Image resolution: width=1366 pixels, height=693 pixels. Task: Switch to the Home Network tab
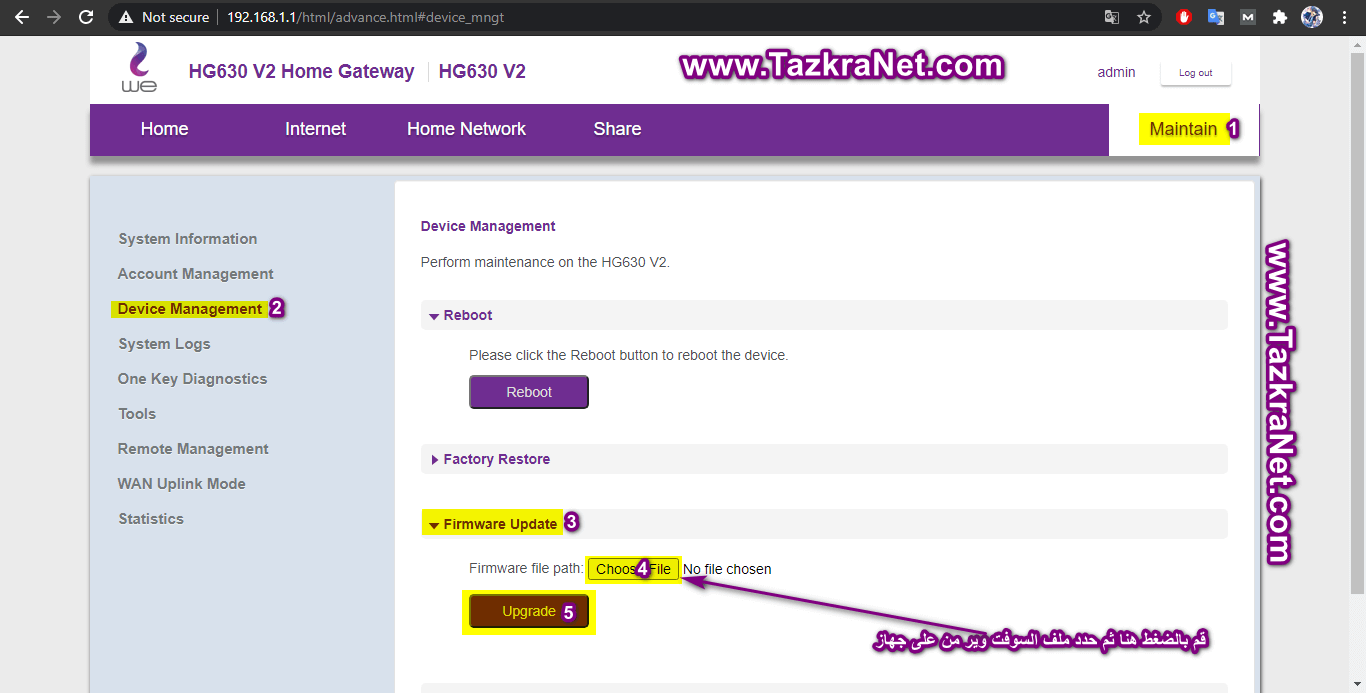click(x=466, y=129)
